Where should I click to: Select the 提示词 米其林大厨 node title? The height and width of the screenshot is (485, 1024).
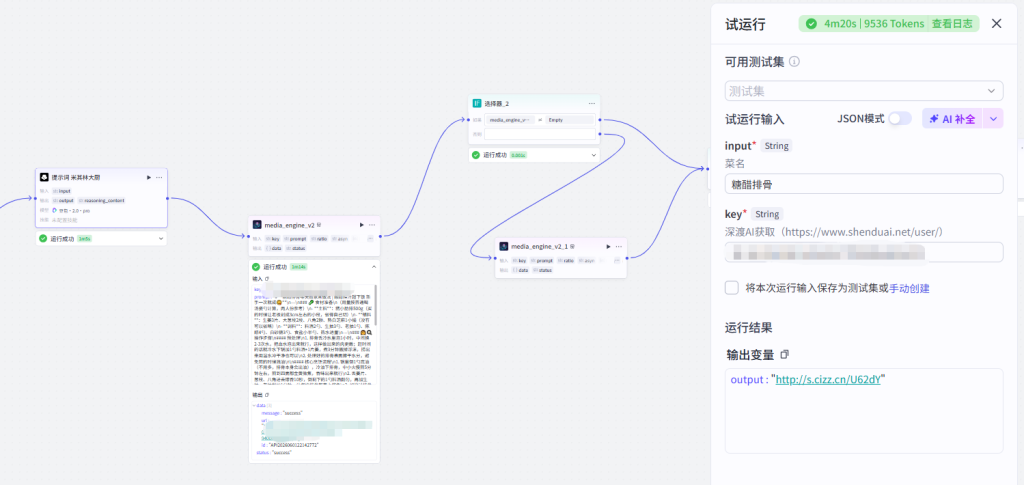pyautogui.click(x=76, y=177)
